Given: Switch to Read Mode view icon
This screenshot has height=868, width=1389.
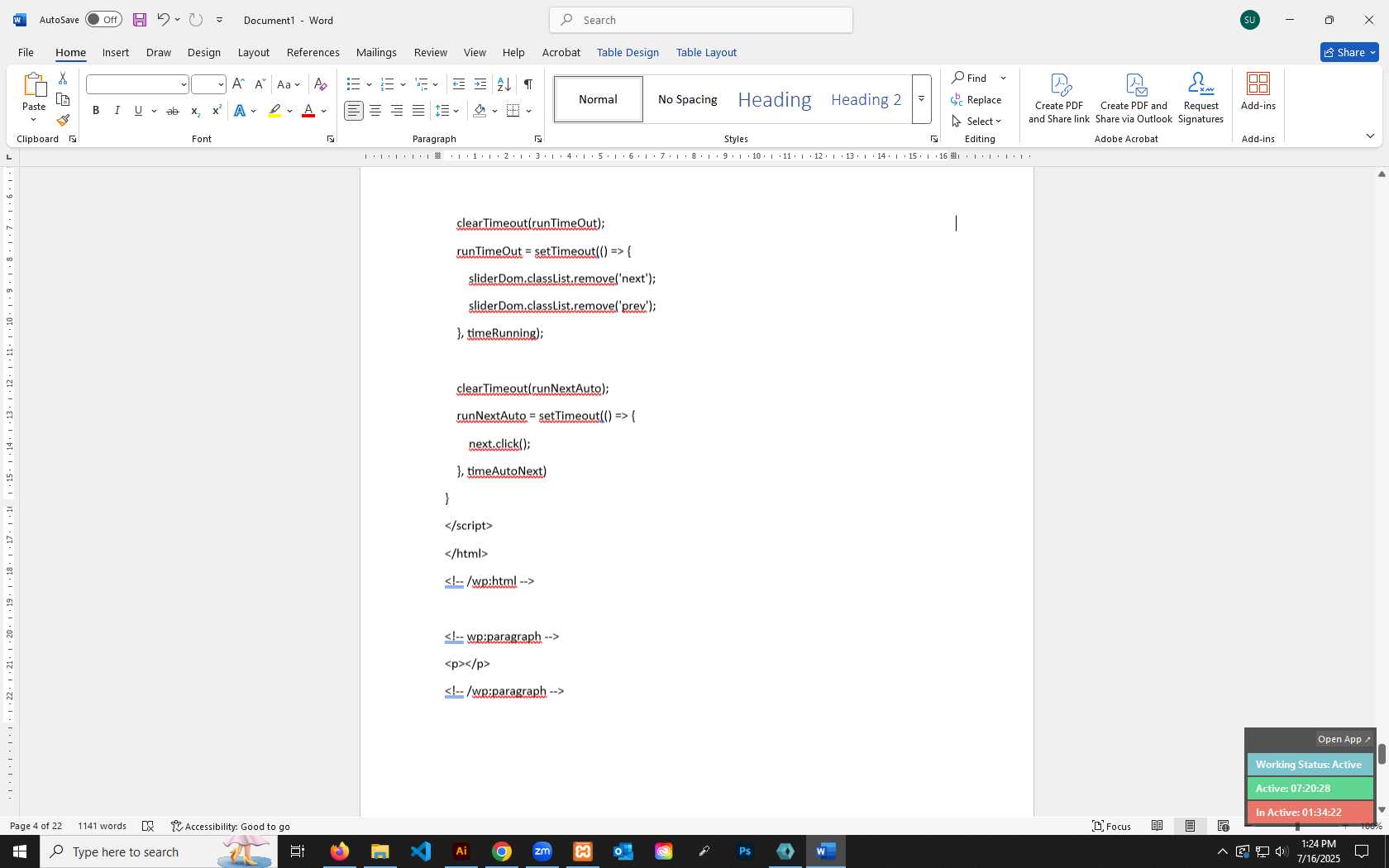Looking at the screenshot, I should click(x=1157, y=826).
